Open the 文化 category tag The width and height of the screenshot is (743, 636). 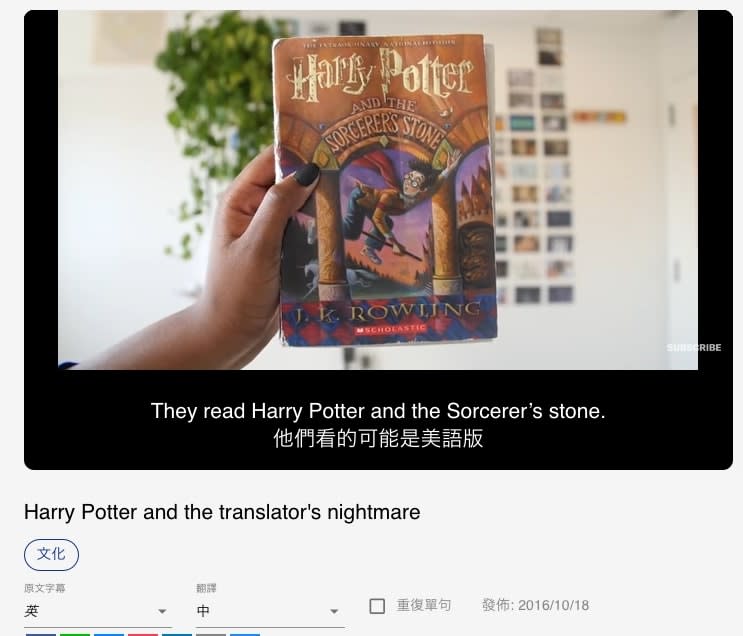(x=51, y=554)
